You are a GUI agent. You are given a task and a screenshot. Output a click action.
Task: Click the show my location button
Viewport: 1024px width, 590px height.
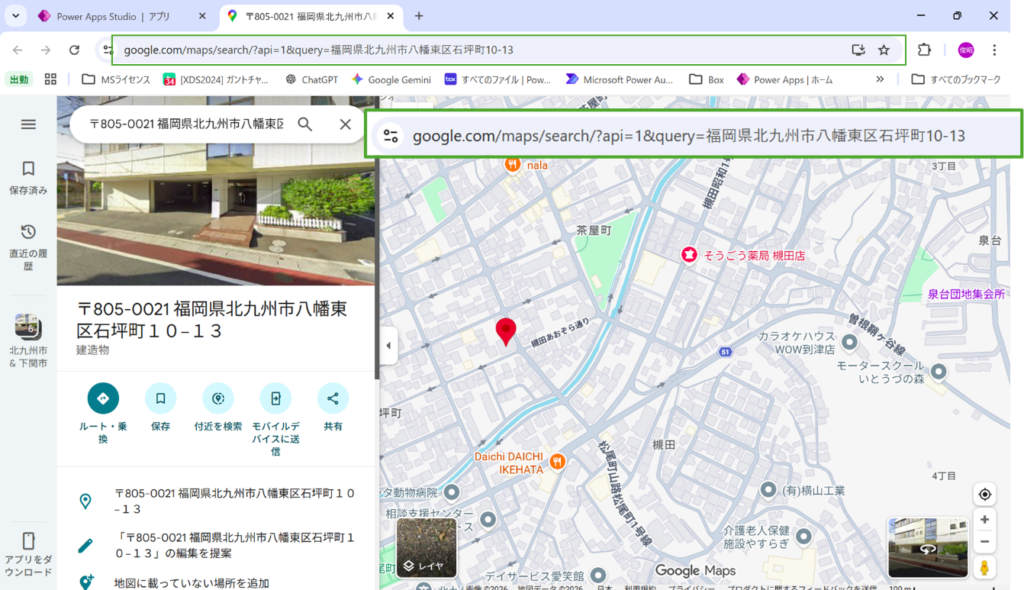click(984, 495)
